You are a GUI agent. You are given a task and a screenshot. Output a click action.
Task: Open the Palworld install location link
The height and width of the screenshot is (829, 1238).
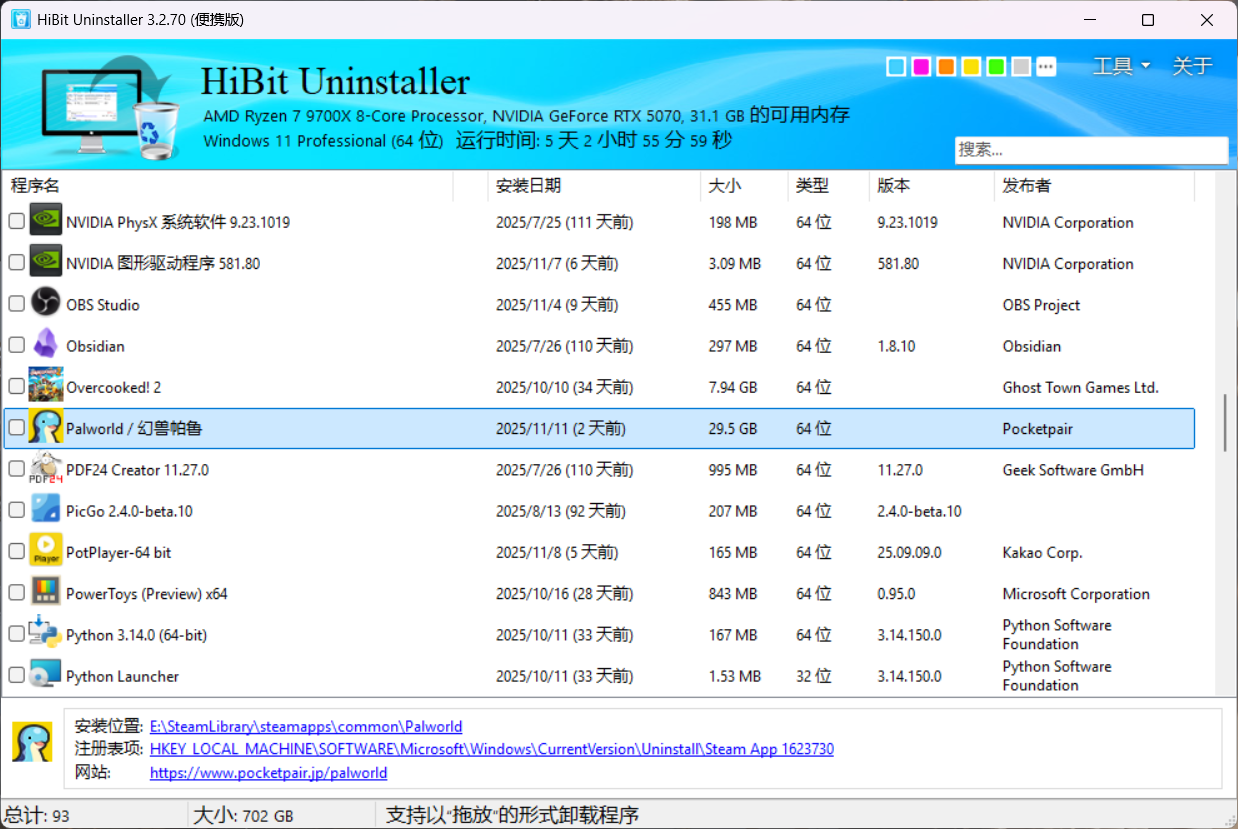(x=306, y=726)
